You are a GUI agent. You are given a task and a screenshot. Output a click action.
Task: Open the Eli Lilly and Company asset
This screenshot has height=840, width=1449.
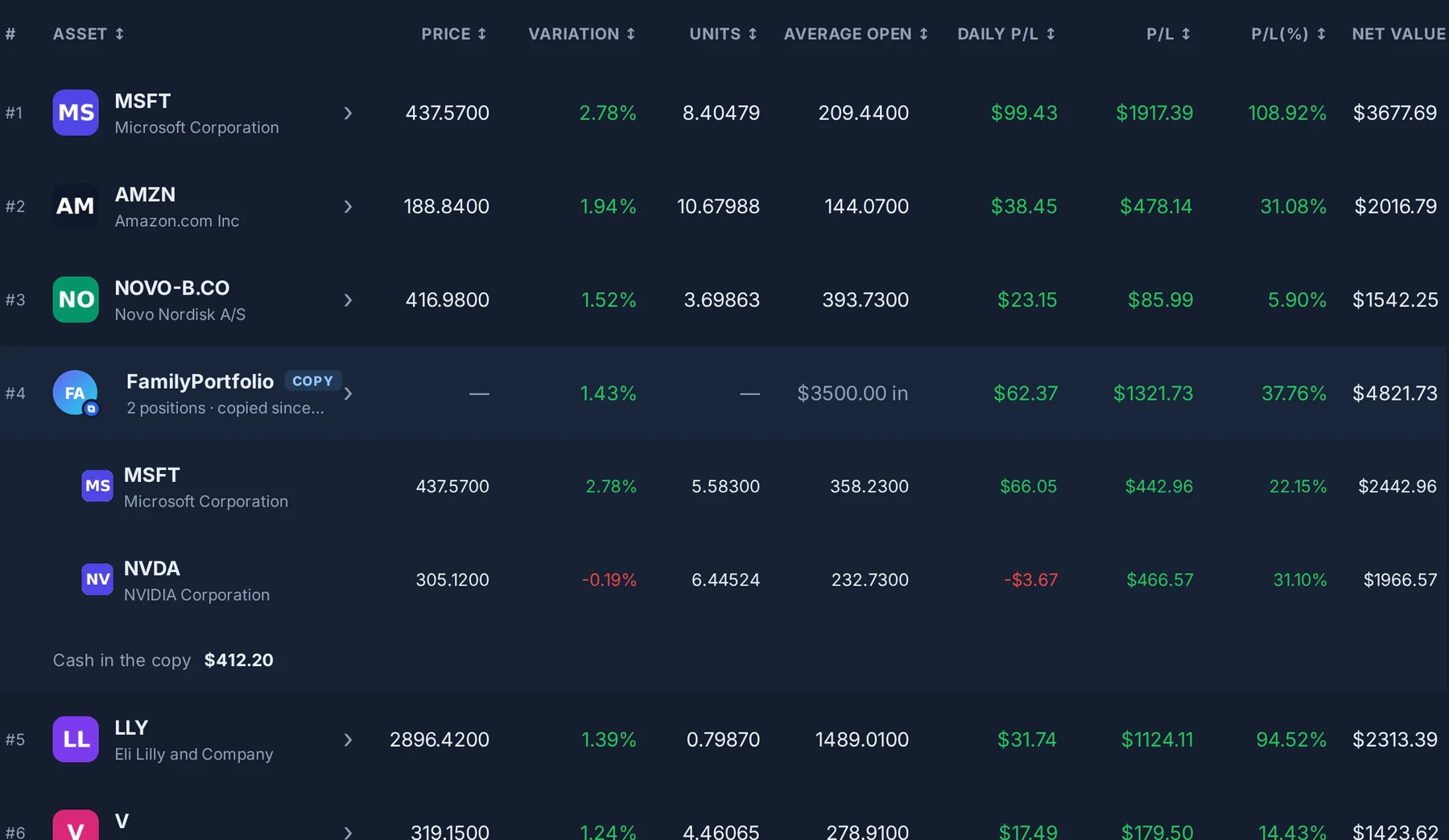pyautogui.click(x=194, y=754)
